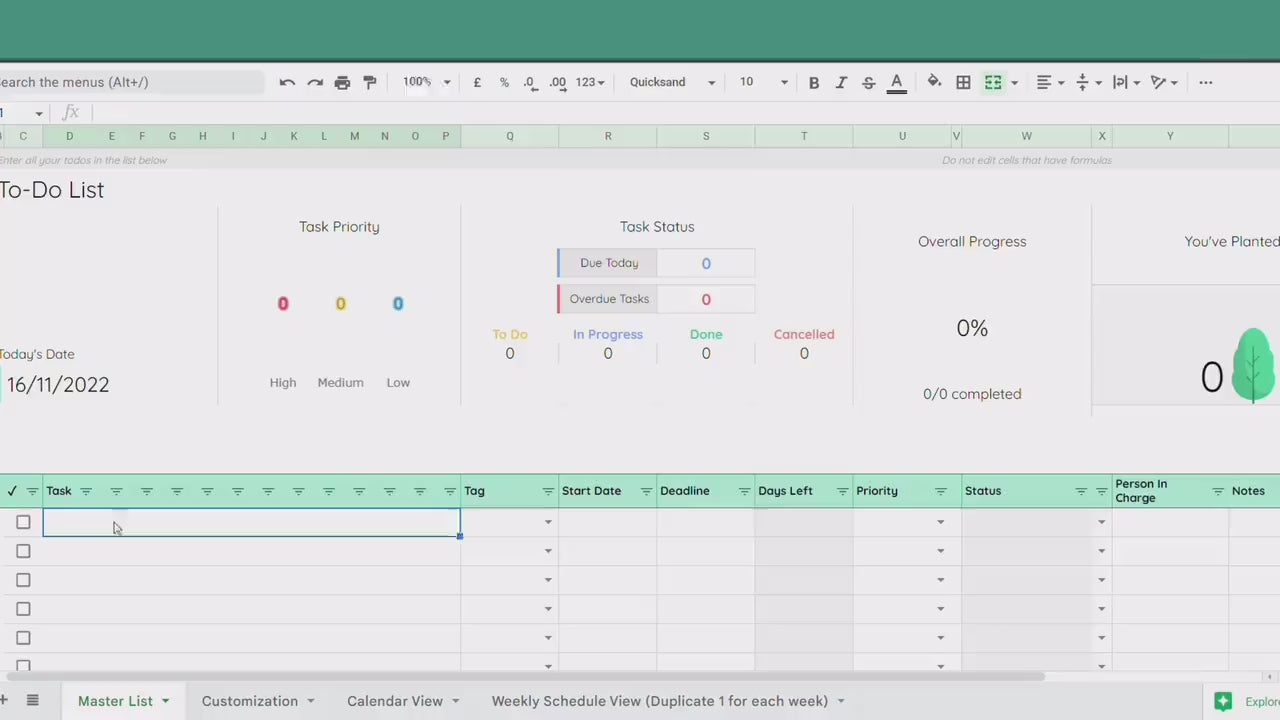Toggle Bold formatting
Image resolution: width=1280 pixels, height=720 pixels.
813,82
